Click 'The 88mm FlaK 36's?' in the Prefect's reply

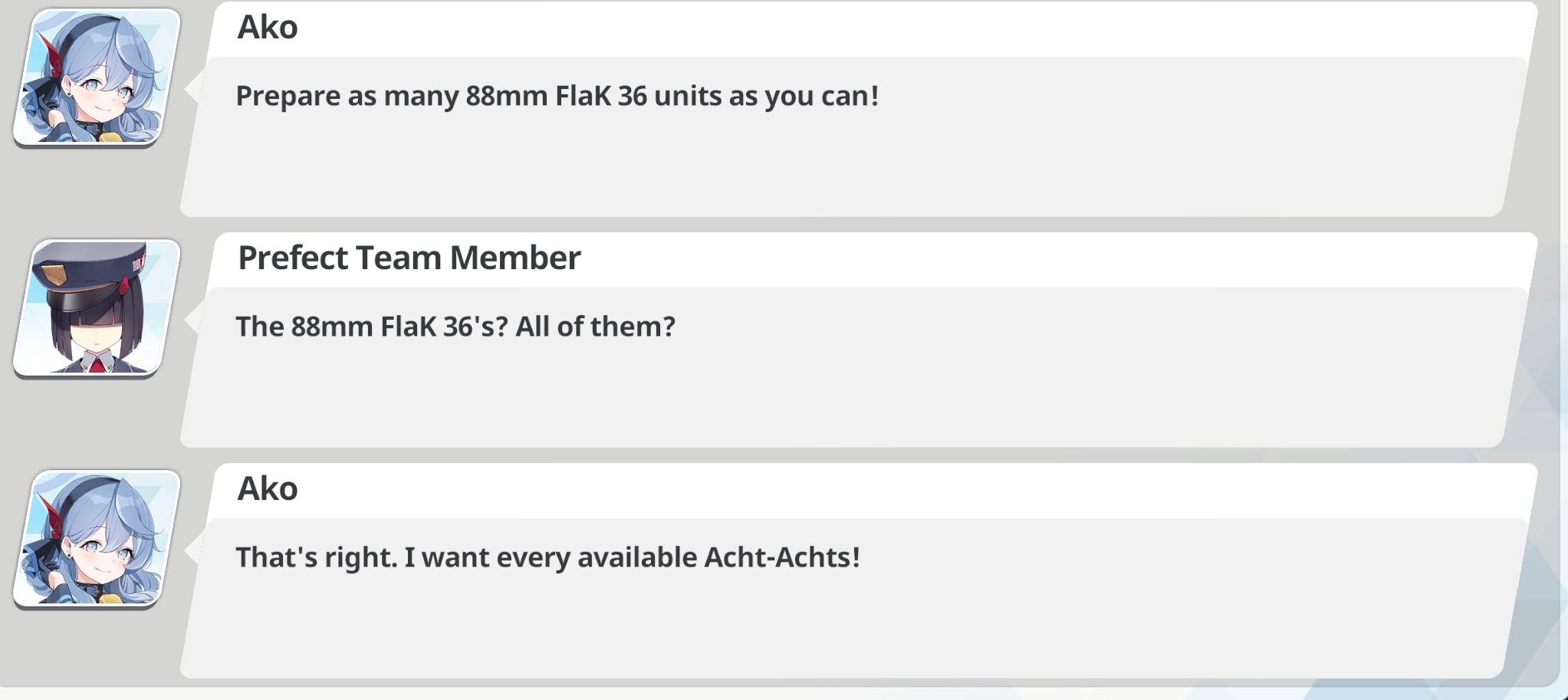click(372, 327)
